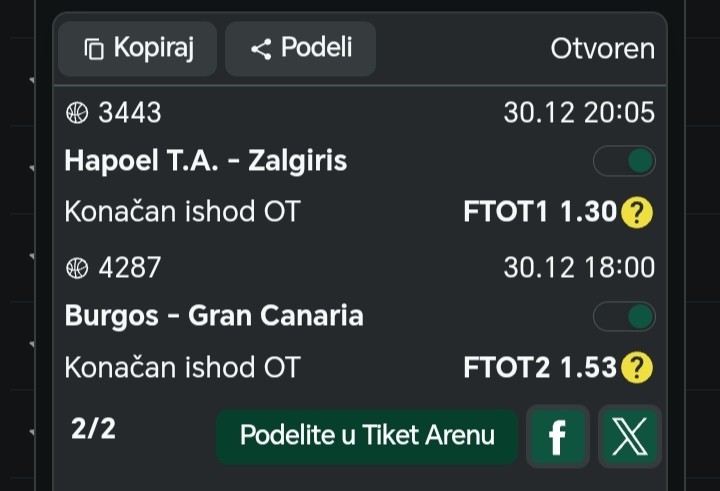The image size is (720, 491).
Task: Click the share icon beside Podeli
Action: [x=261, y=49]
